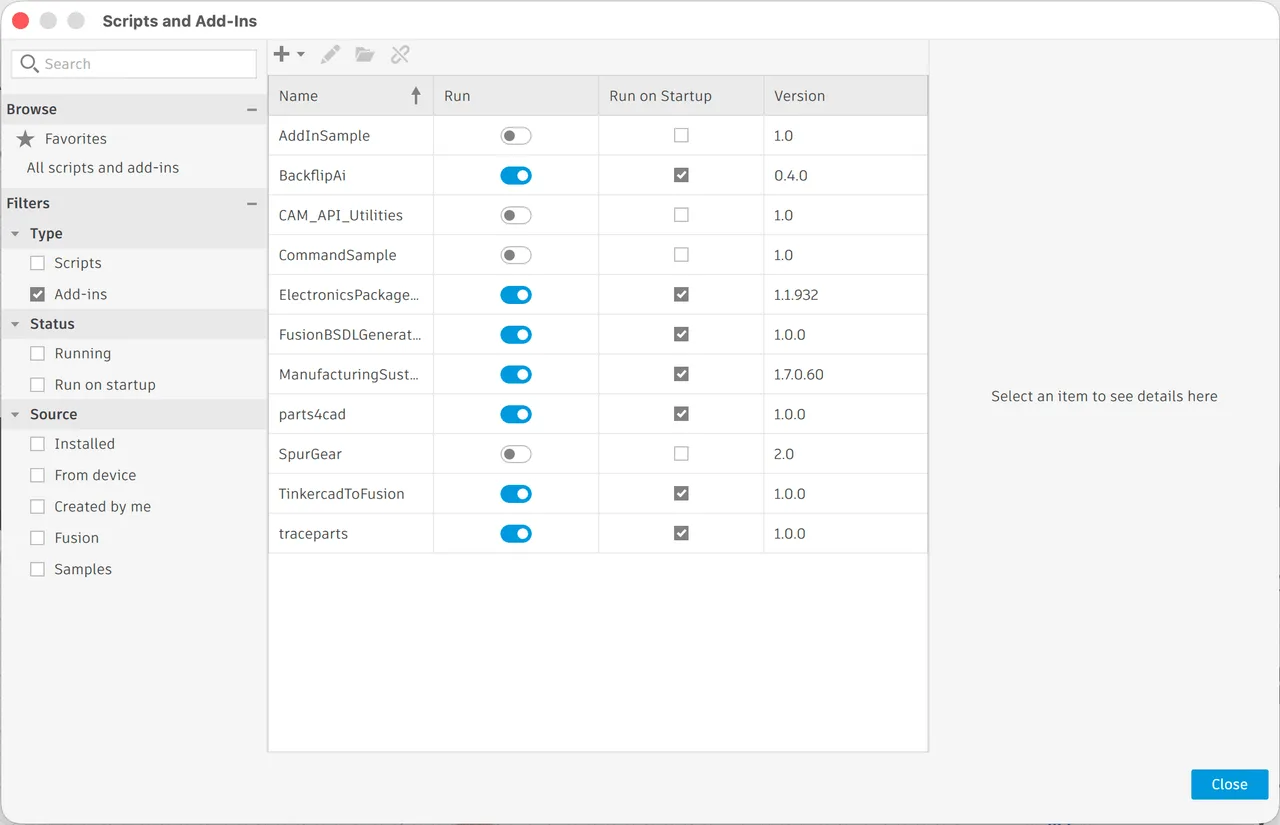
Task: Tick the Installed source filter checkbox
Action: click(37, 444)
